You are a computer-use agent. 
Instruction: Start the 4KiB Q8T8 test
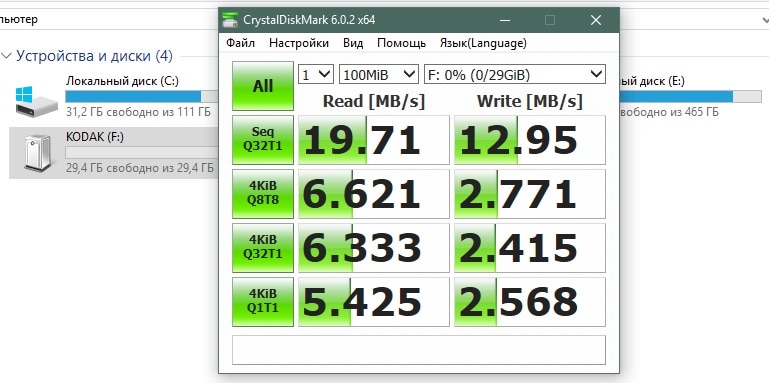(x=263, y=194)
